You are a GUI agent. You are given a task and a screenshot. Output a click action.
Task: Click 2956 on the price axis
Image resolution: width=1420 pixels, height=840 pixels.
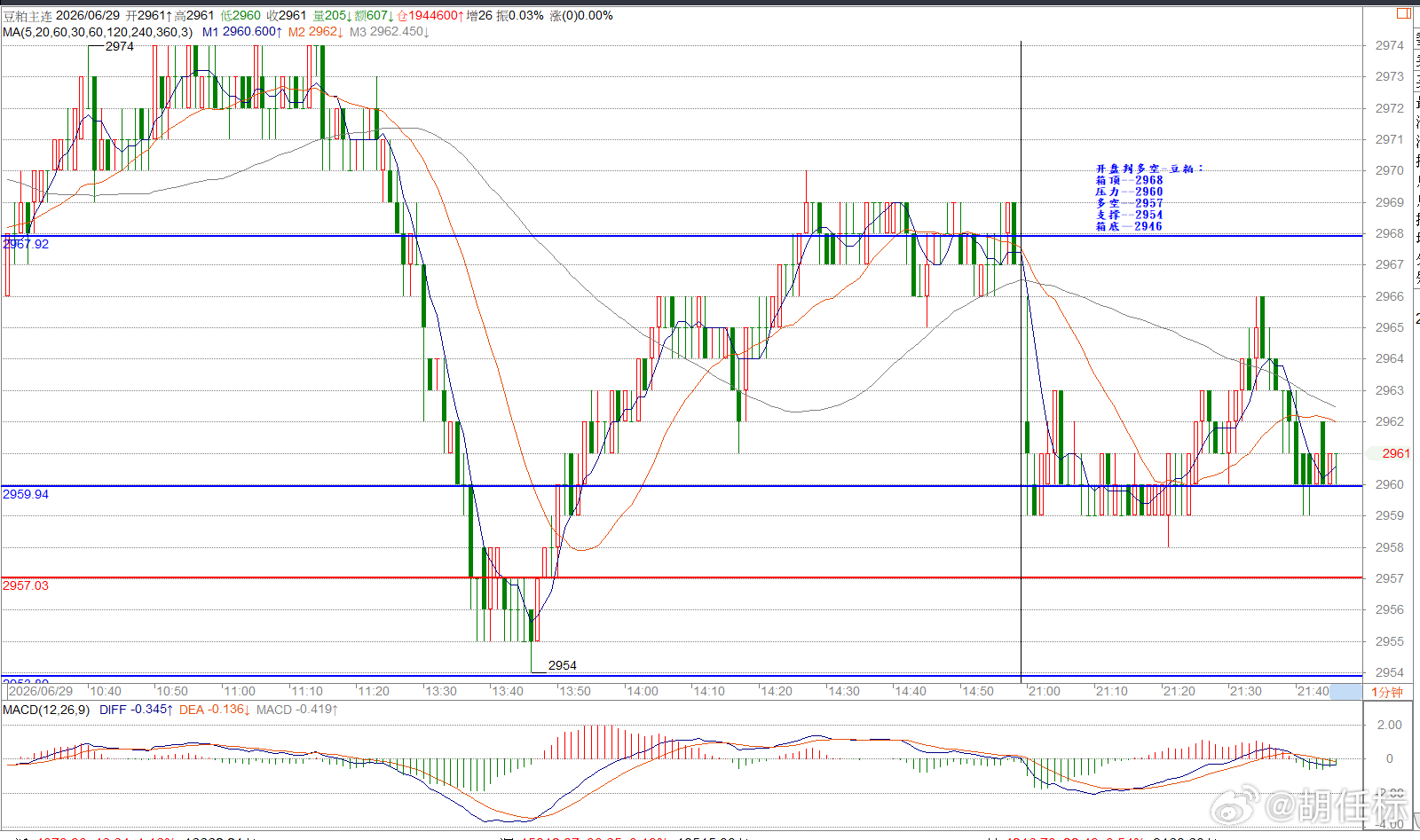point(1390,609)
